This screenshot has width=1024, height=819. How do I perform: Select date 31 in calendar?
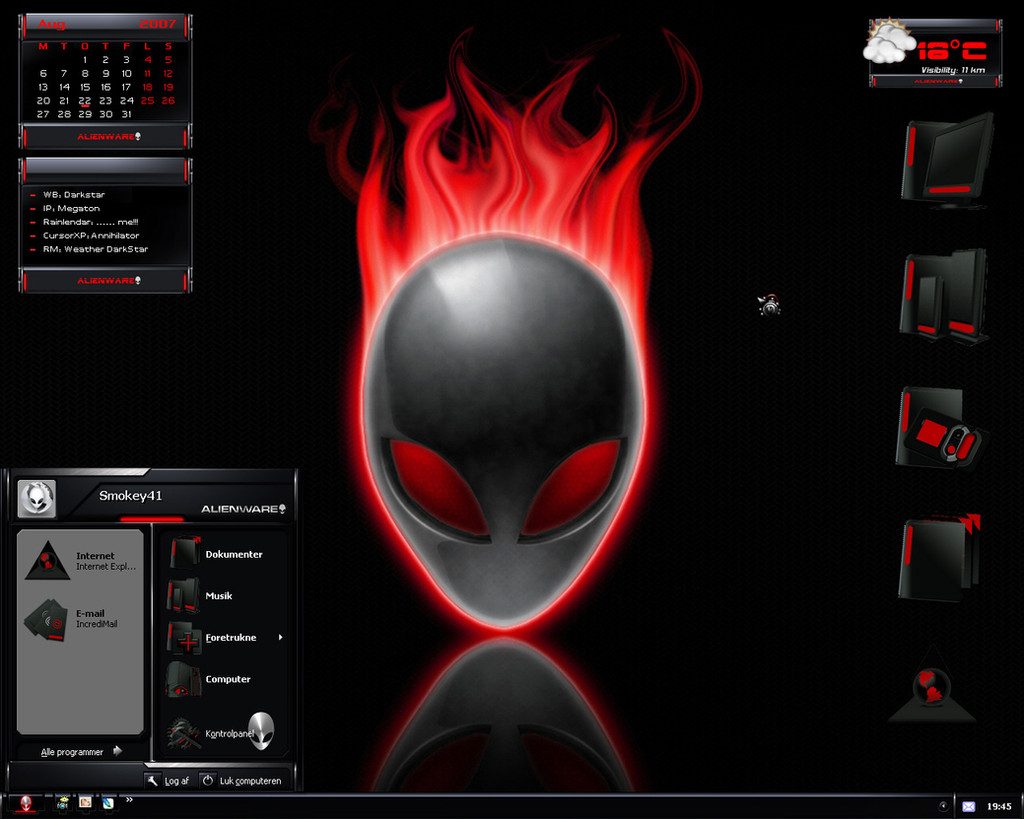(x=127, y=114)
